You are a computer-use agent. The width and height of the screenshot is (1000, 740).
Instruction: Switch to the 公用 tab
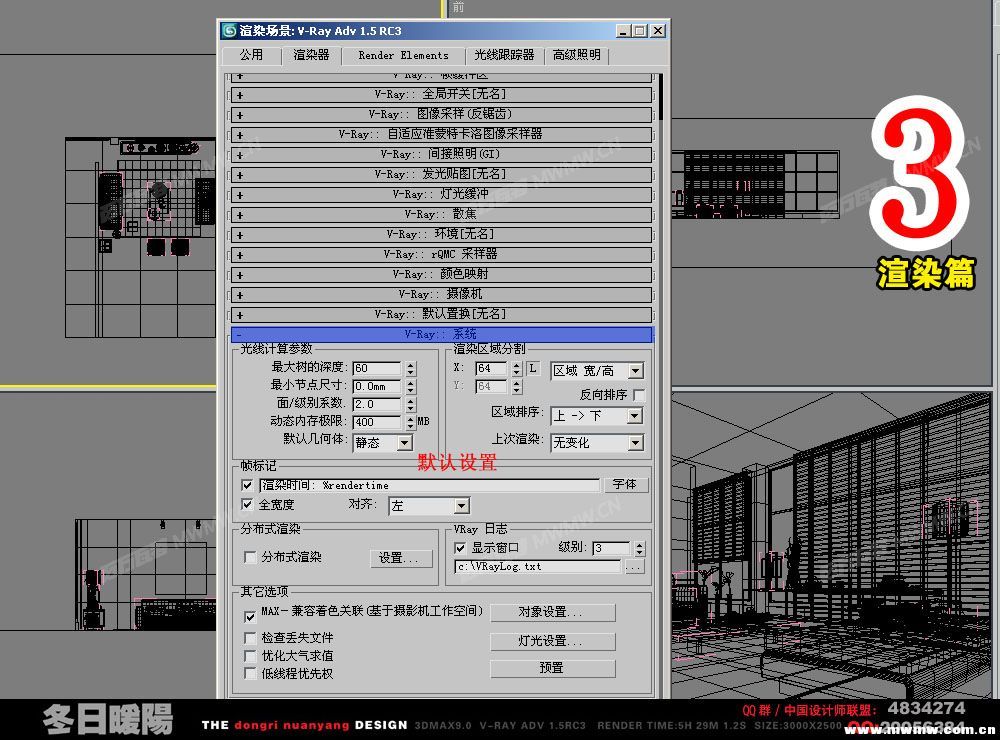251,56
